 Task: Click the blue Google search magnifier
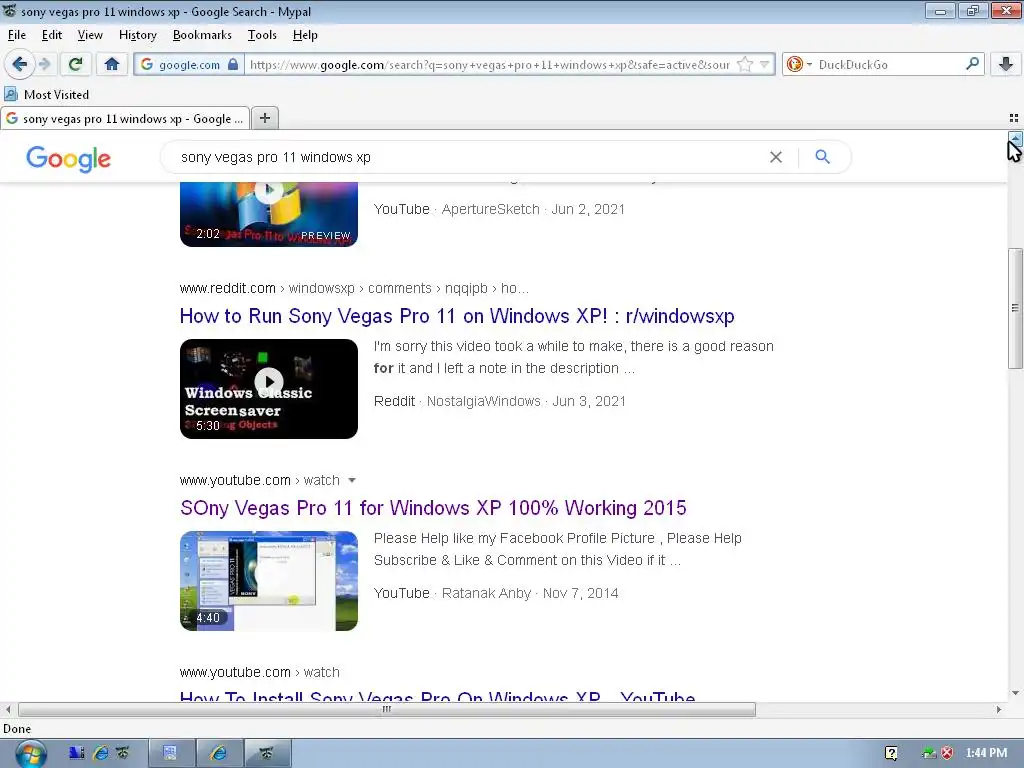[x=822, y=157]
